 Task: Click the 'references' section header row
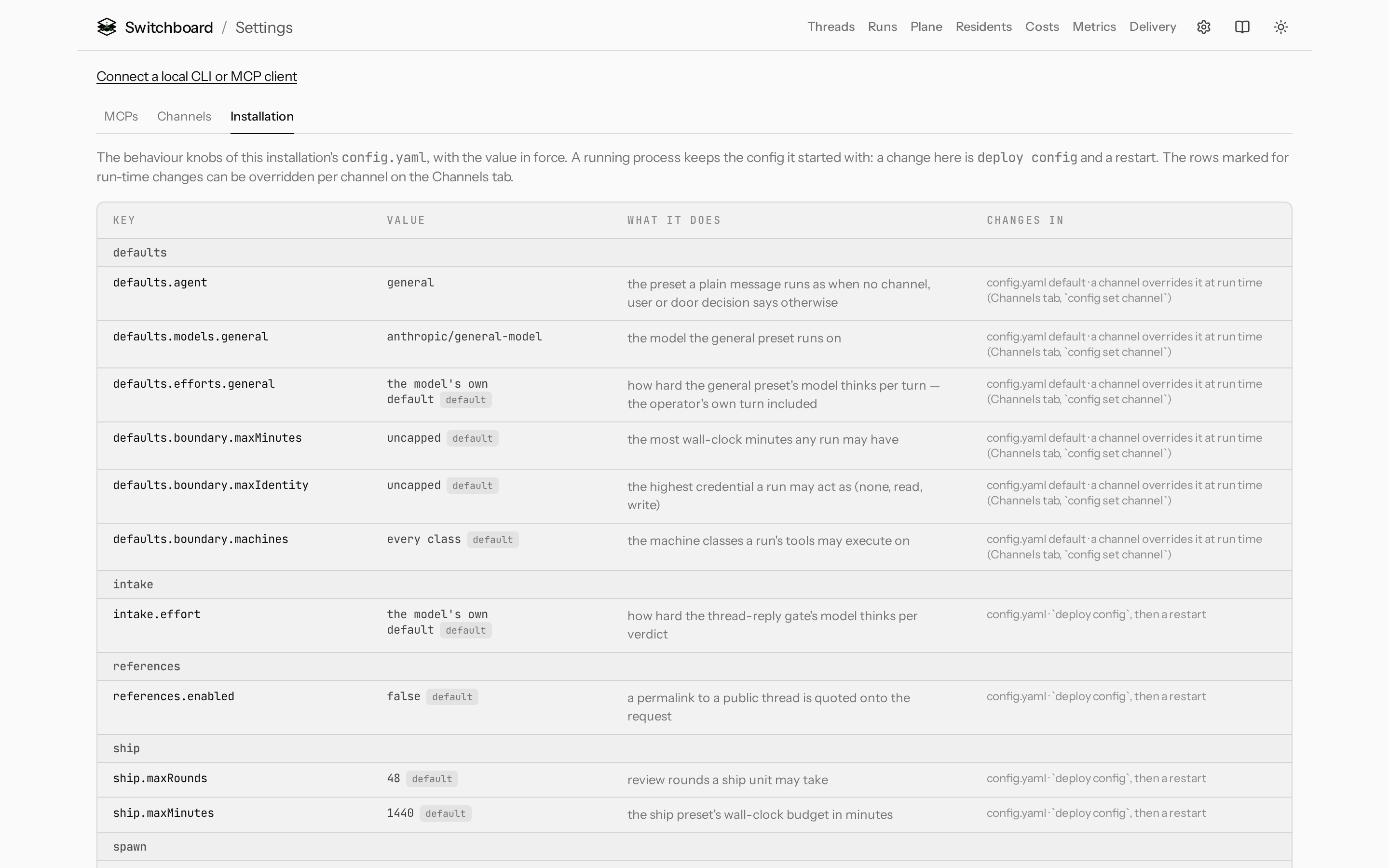694,666
